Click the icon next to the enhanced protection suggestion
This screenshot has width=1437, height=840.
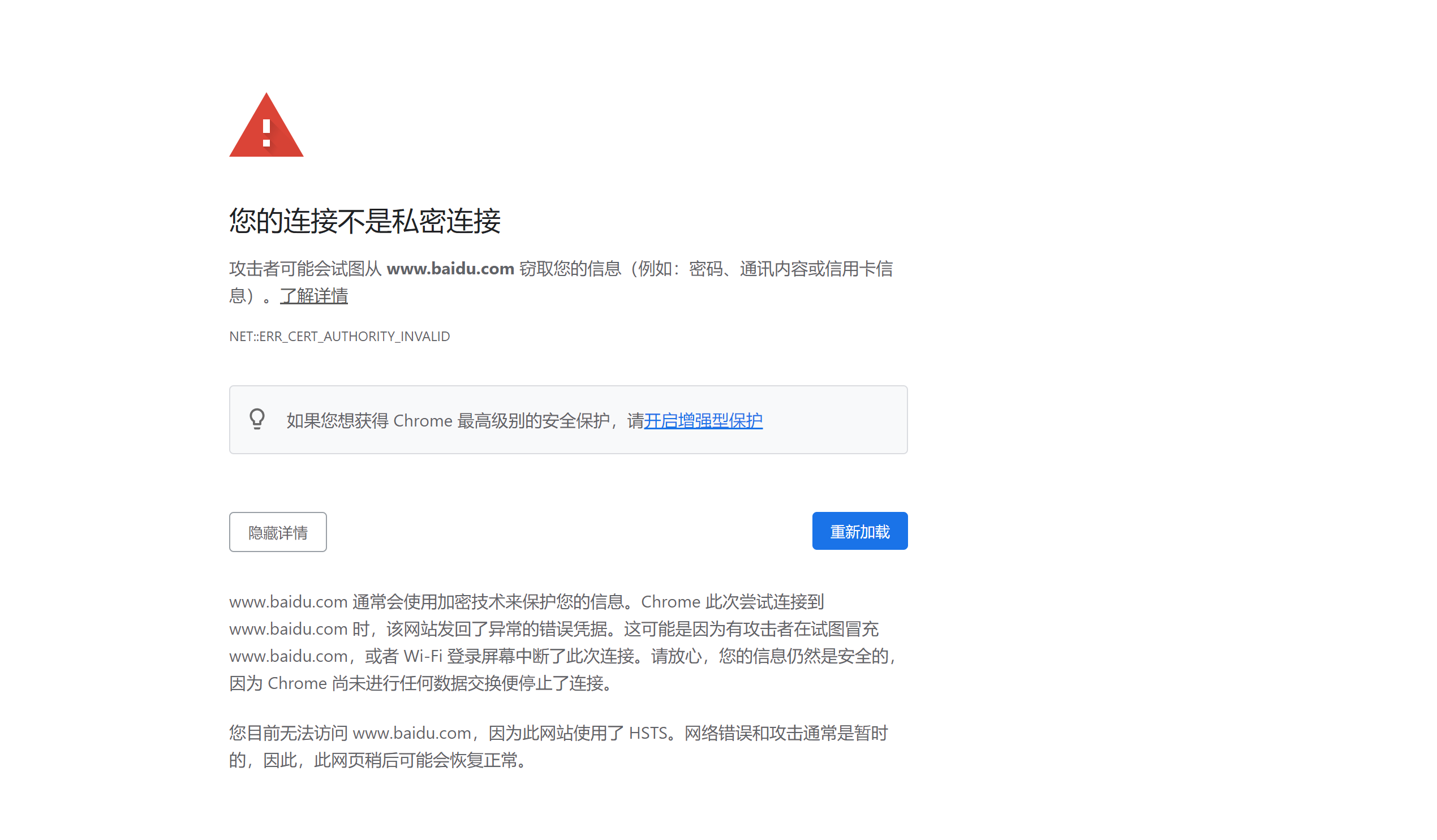coord(258,420)
